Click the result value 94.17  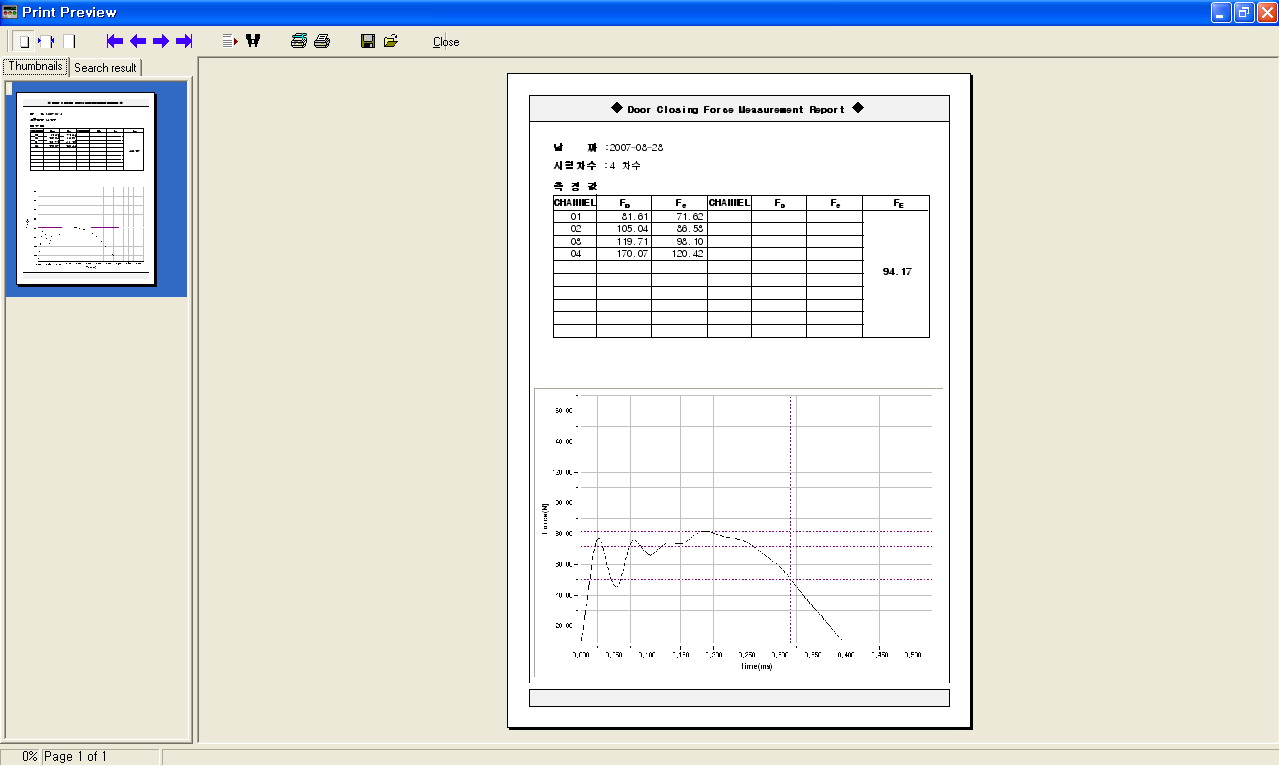[x=897, y=272]
